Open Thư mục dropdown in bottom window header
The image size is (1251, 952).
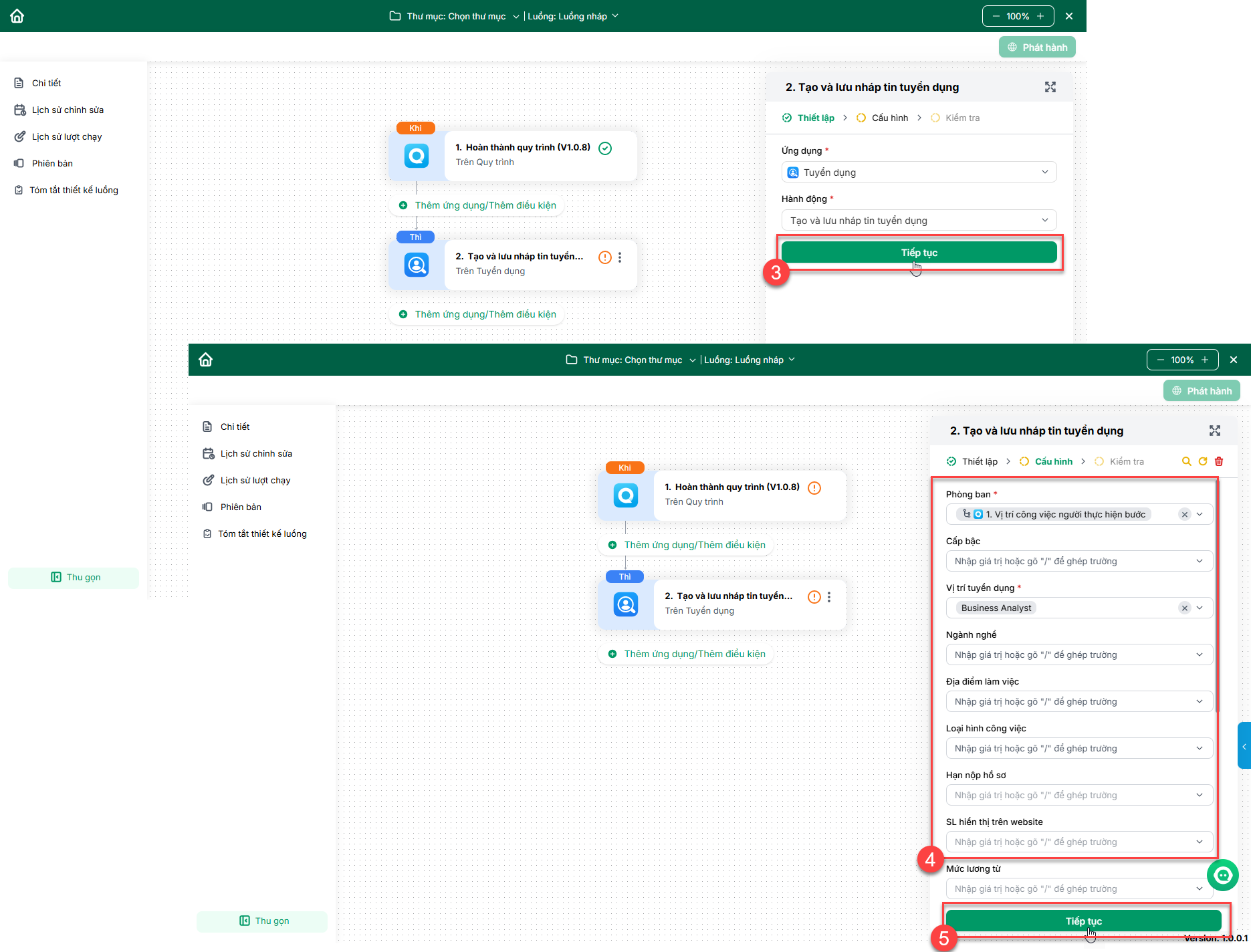pyautogui.click(x=631, y=360)
